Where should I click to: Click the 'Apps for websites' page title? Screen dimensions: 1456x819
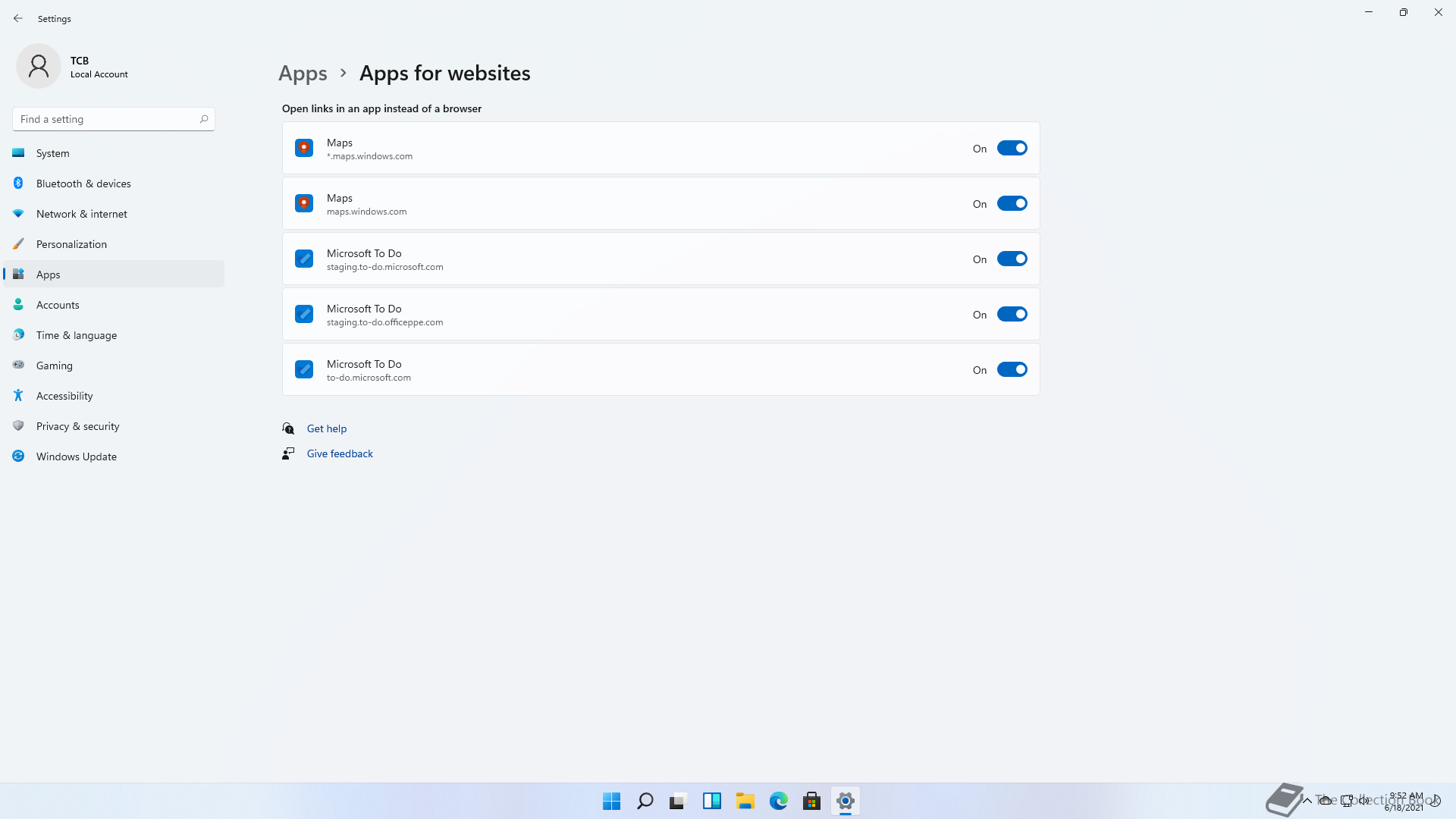click(x=445, y=74)
